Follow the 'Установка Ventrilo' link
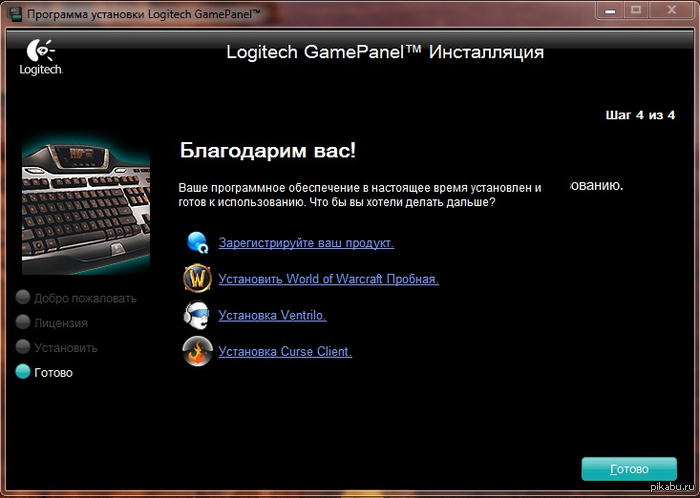 pos(272,315)
